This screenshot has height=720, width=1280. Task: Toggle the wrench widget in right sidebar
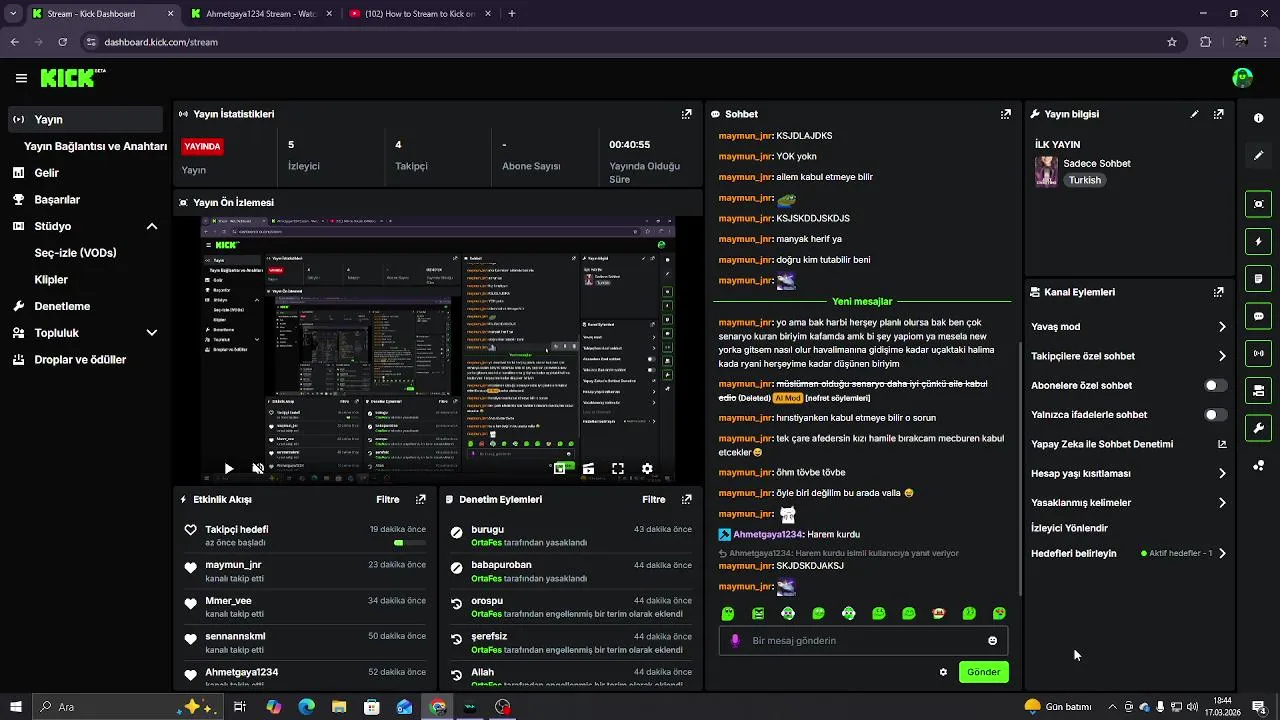pyautogui.click(x=1258, y=428)
